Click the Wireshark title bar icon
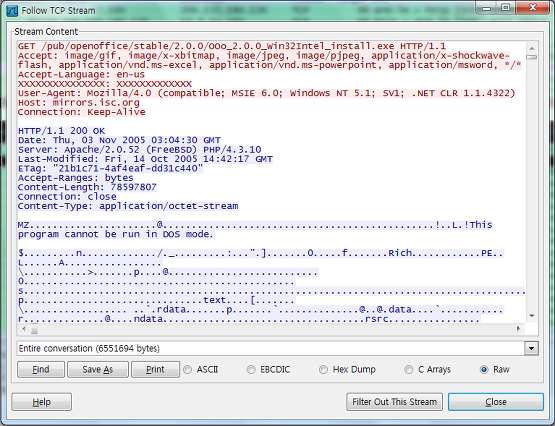The height and width of the screenshot is (426, 555). (x=12, y=11)
